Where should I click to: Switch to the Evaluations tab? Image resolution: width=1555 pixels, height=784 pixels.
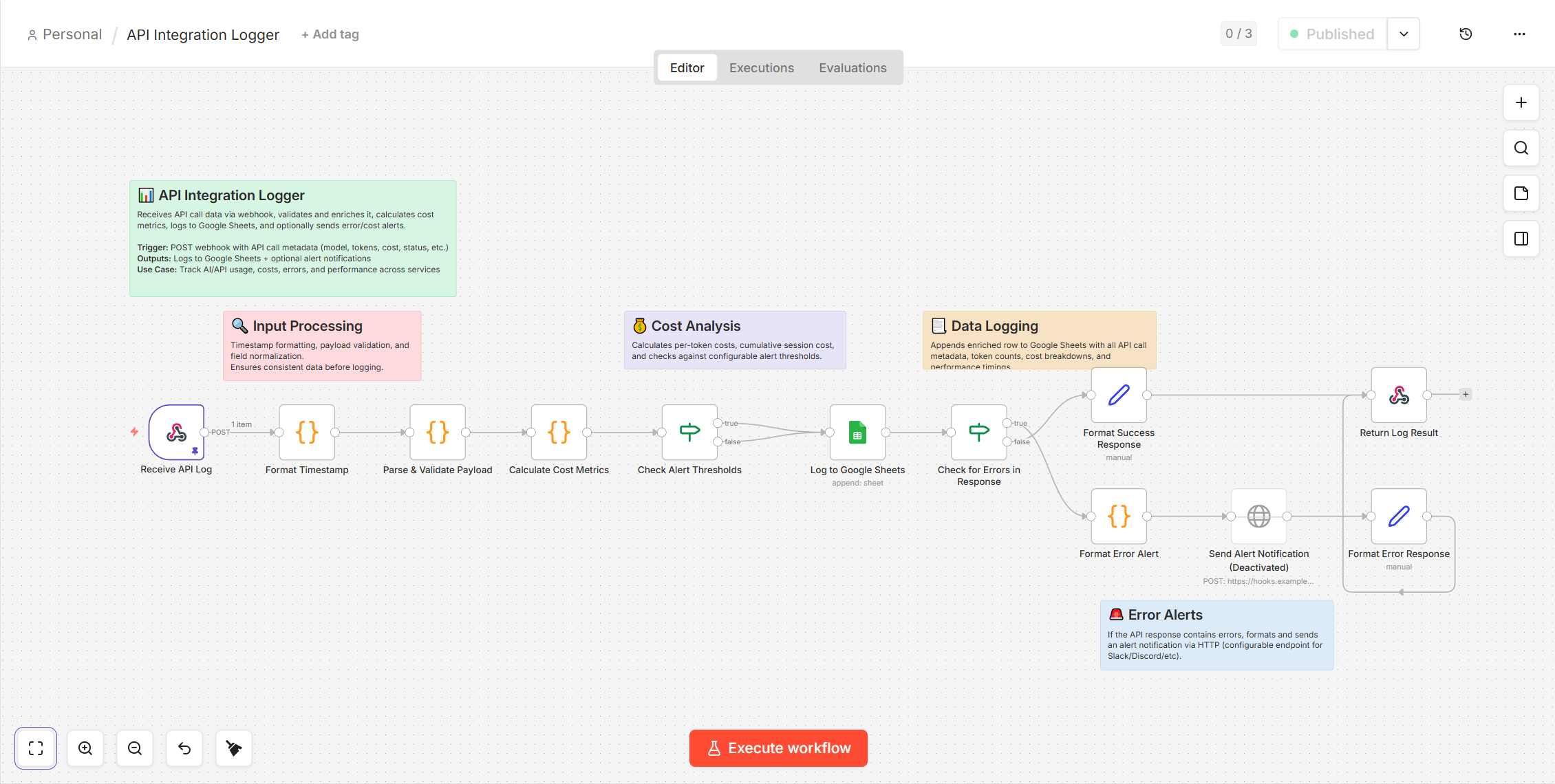(852, 67)
